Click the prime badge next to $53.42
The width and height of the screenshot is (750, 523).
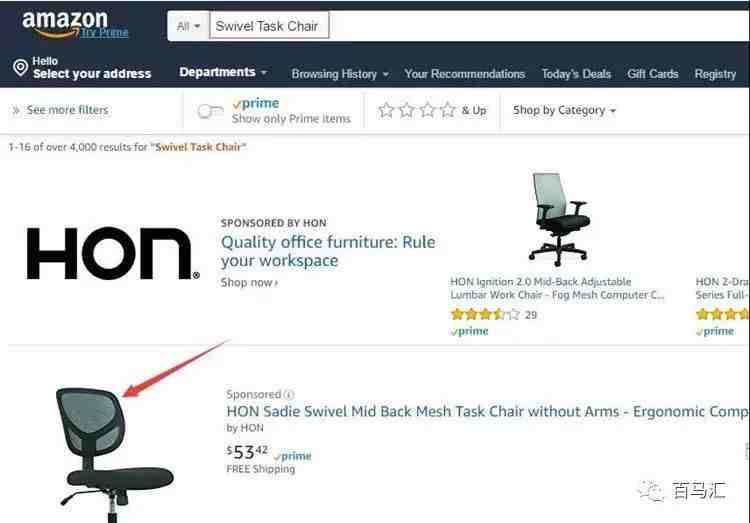pos(292,456)
